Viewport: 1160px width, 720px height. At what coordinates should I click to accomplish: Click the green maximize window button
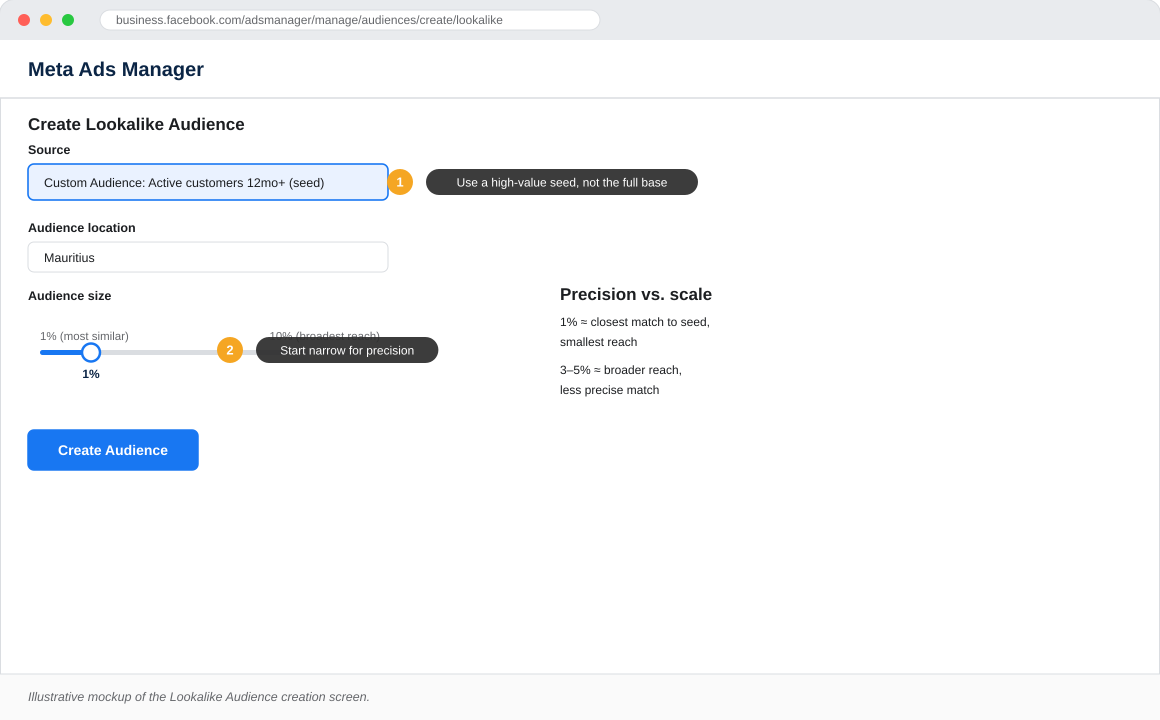click(68, 20)
